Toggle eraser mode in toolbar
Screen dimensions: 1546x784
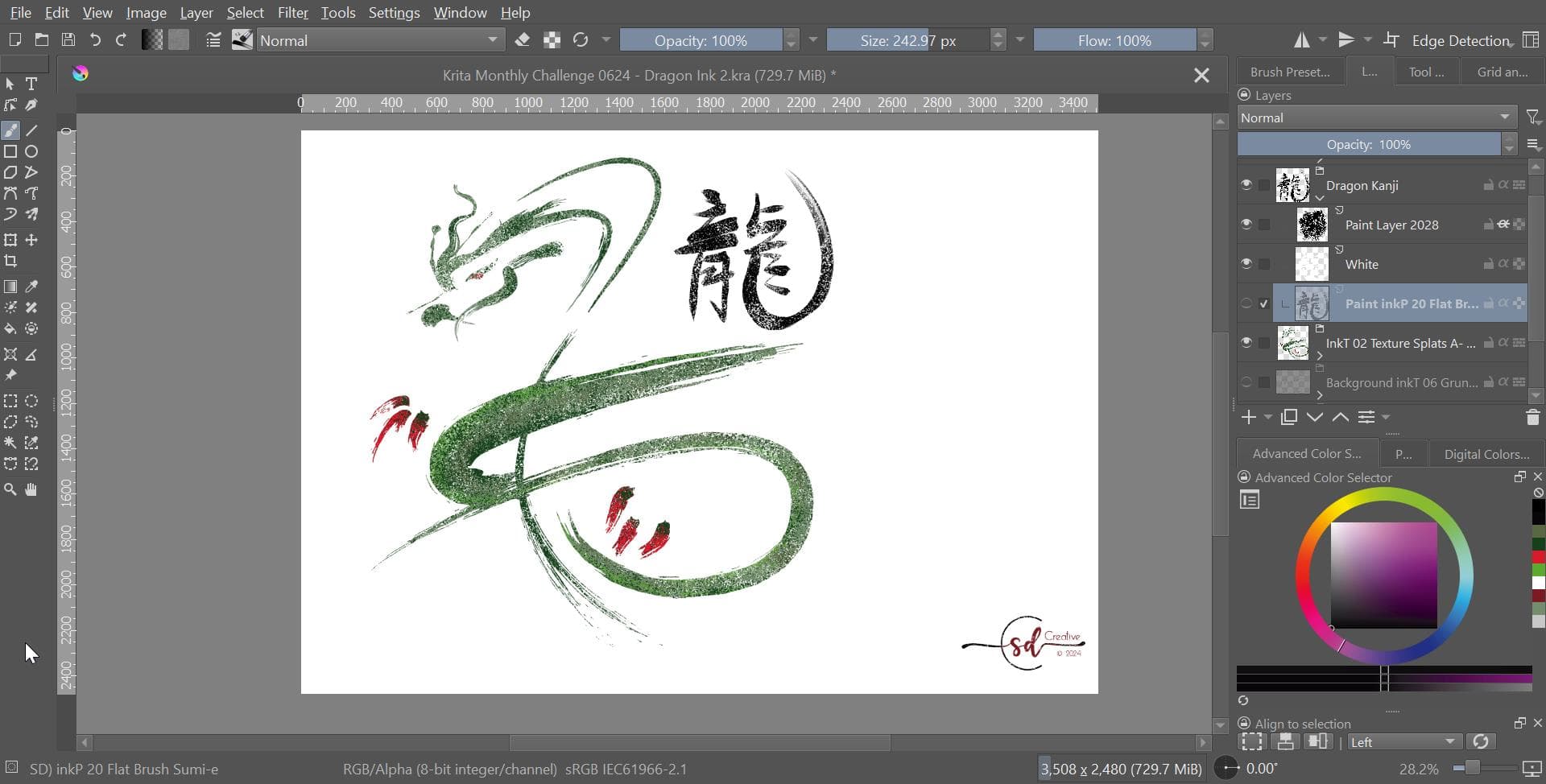[x=522, y=40]
